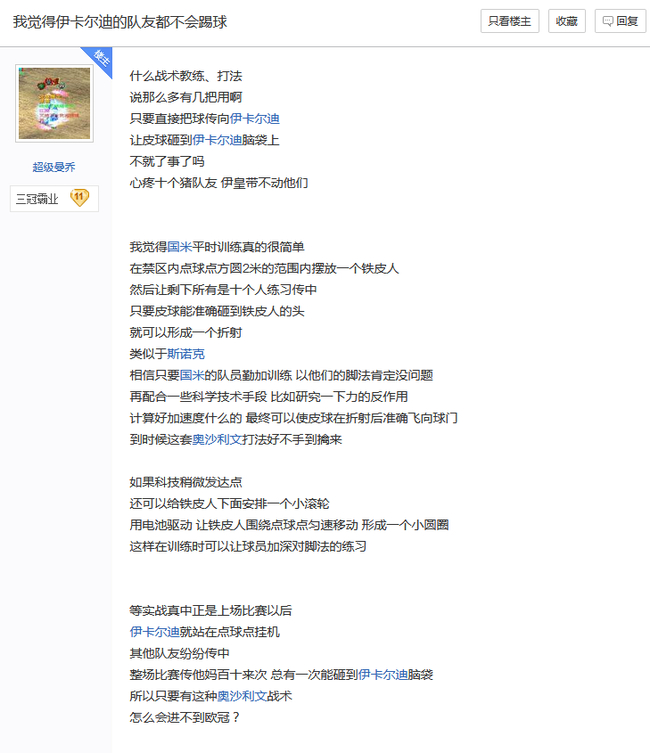Click the 只看楼主 button
The image size is (650, 753).
(x=509, y=21)
